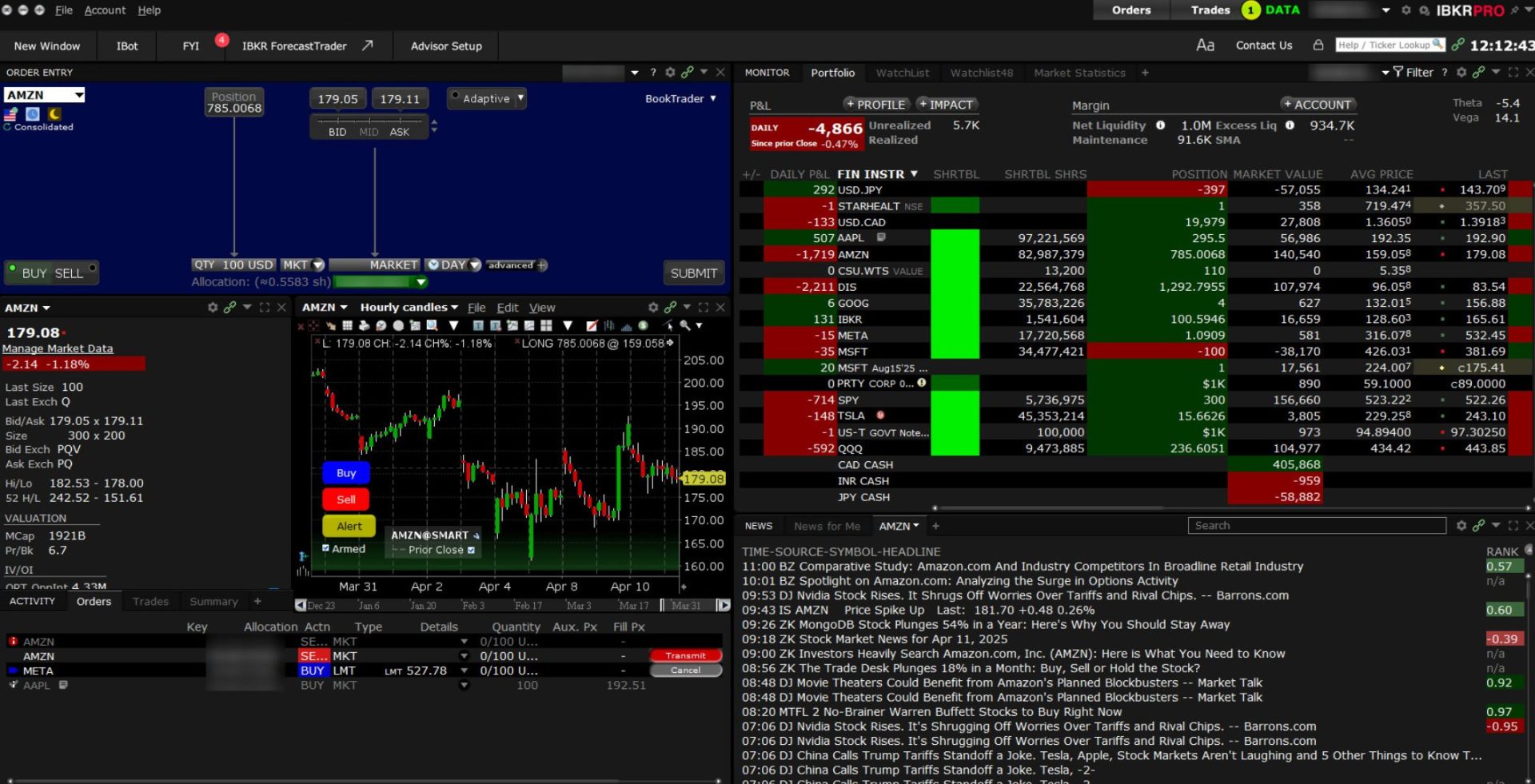Viewport: 1535px width, 784px height.
Task: Switch to the WatchList tab
Action: pyautogui.click(x=902, y=73)
